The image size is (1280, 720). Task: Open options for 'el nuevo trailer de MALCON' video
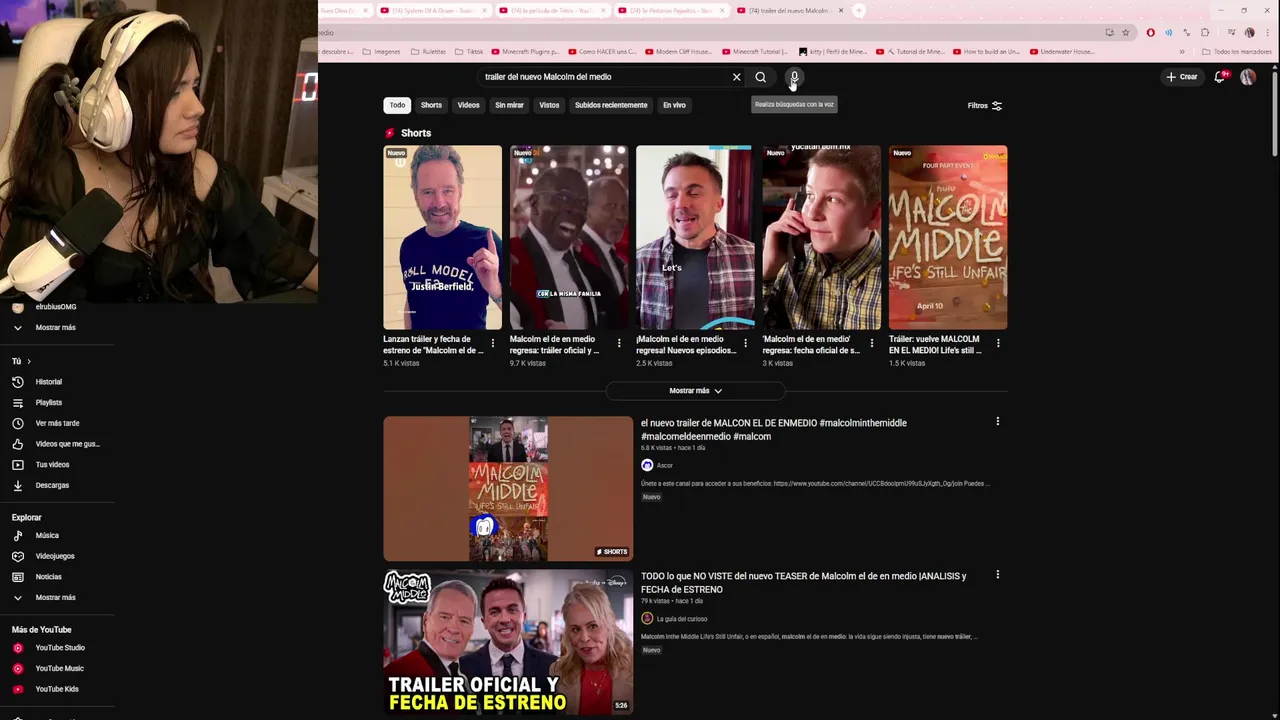997,422
